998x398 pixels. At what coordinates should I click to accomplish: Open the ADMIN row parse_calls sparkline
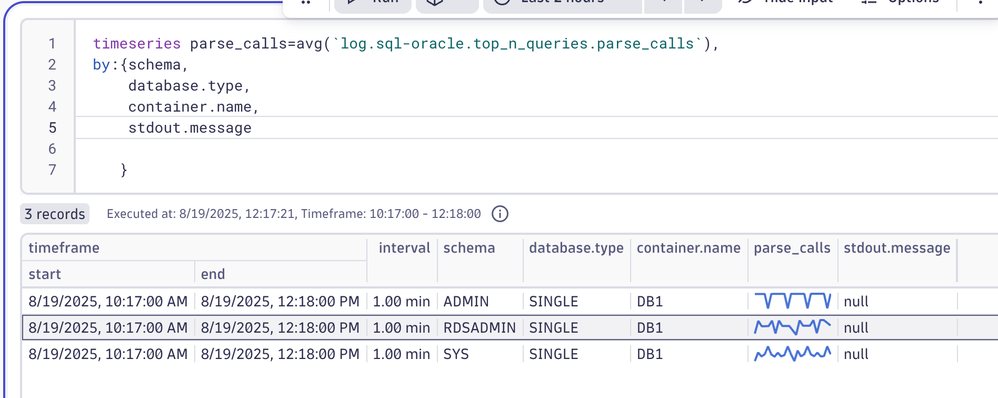click(792, 300)
